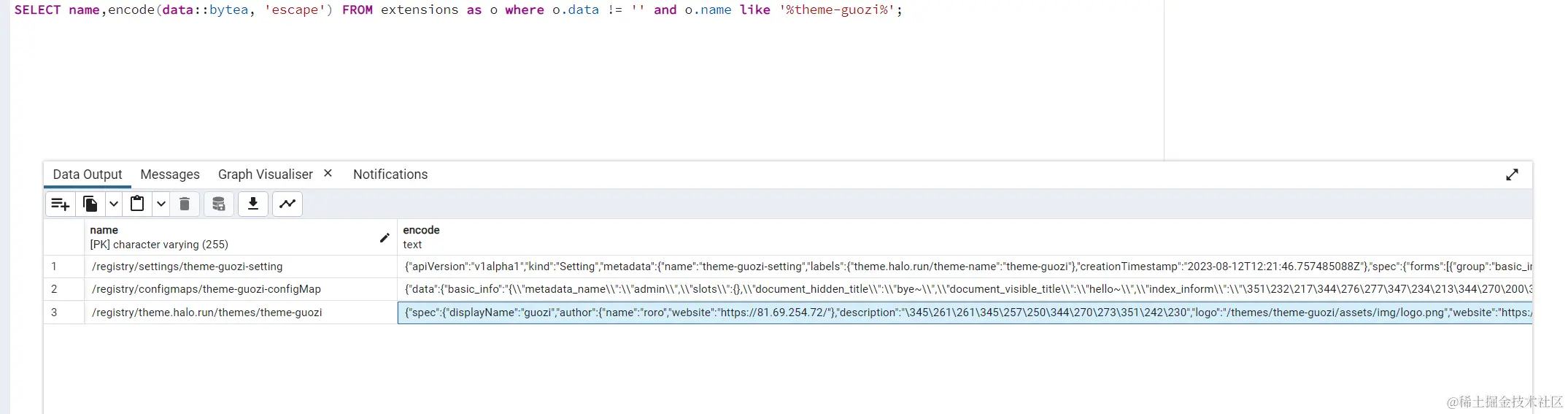The height and width of the screenshot is (414, 1568).
Task: Open the Graph Visualiser tab
Action: (265, 175)
